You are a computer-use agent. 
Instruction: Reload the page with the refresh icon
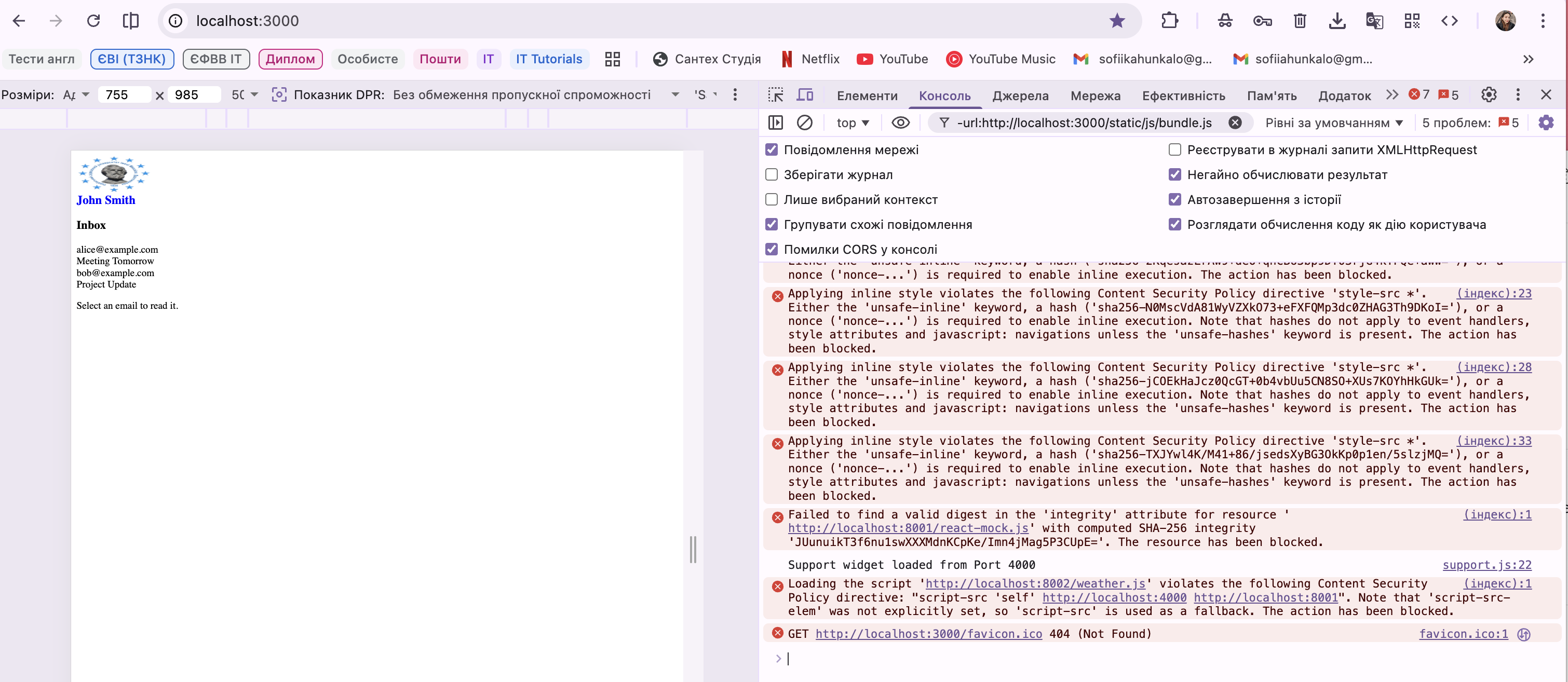93,21
